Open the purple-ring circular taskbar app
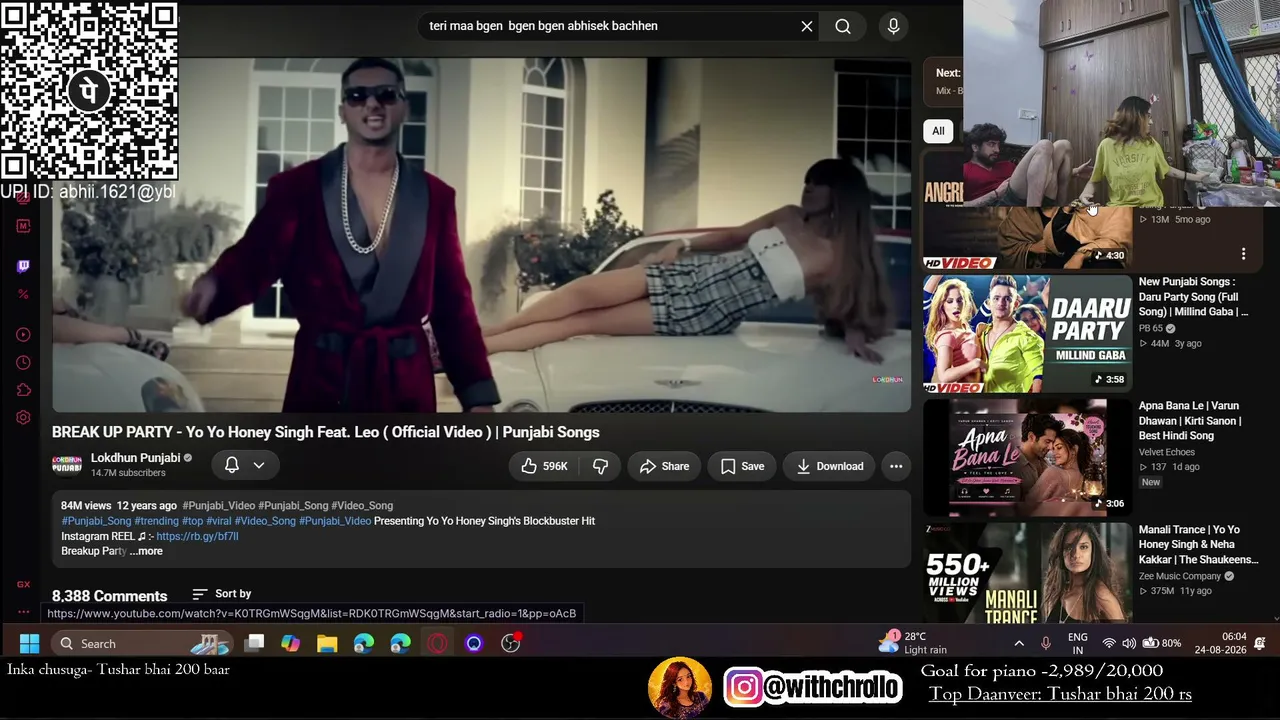1280x720 pixels. point(474,643)
